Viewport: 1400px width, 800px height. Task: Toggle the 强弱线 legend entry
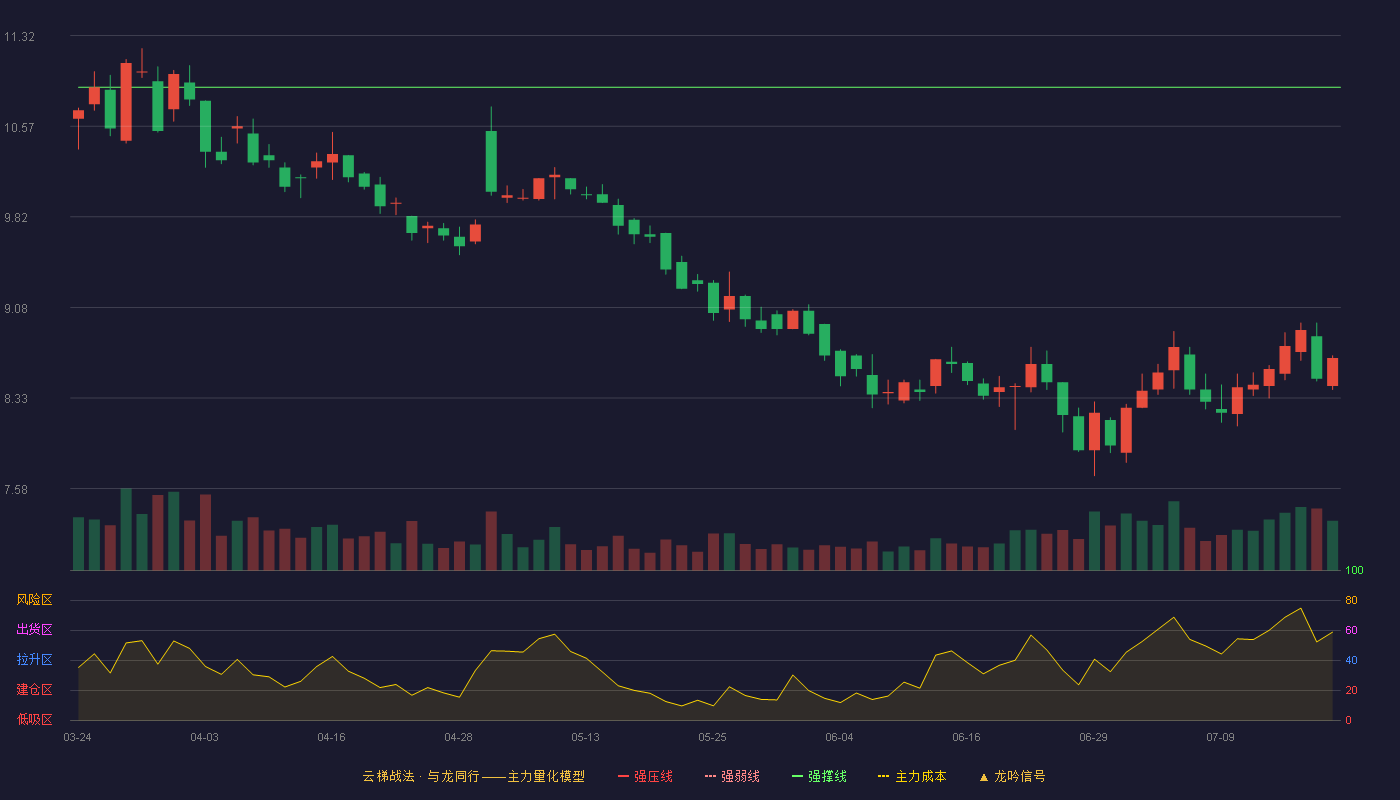pos(732,776)
